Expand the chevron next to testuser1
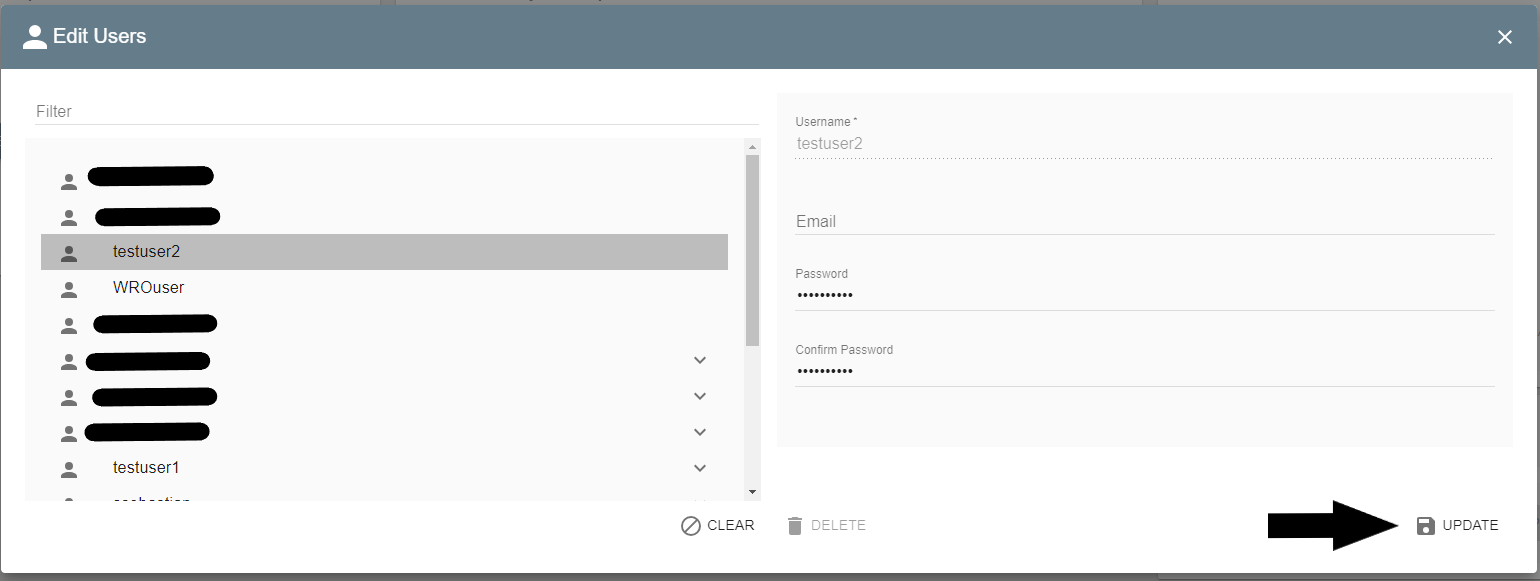1540x581 pixels. pos(700,467)
